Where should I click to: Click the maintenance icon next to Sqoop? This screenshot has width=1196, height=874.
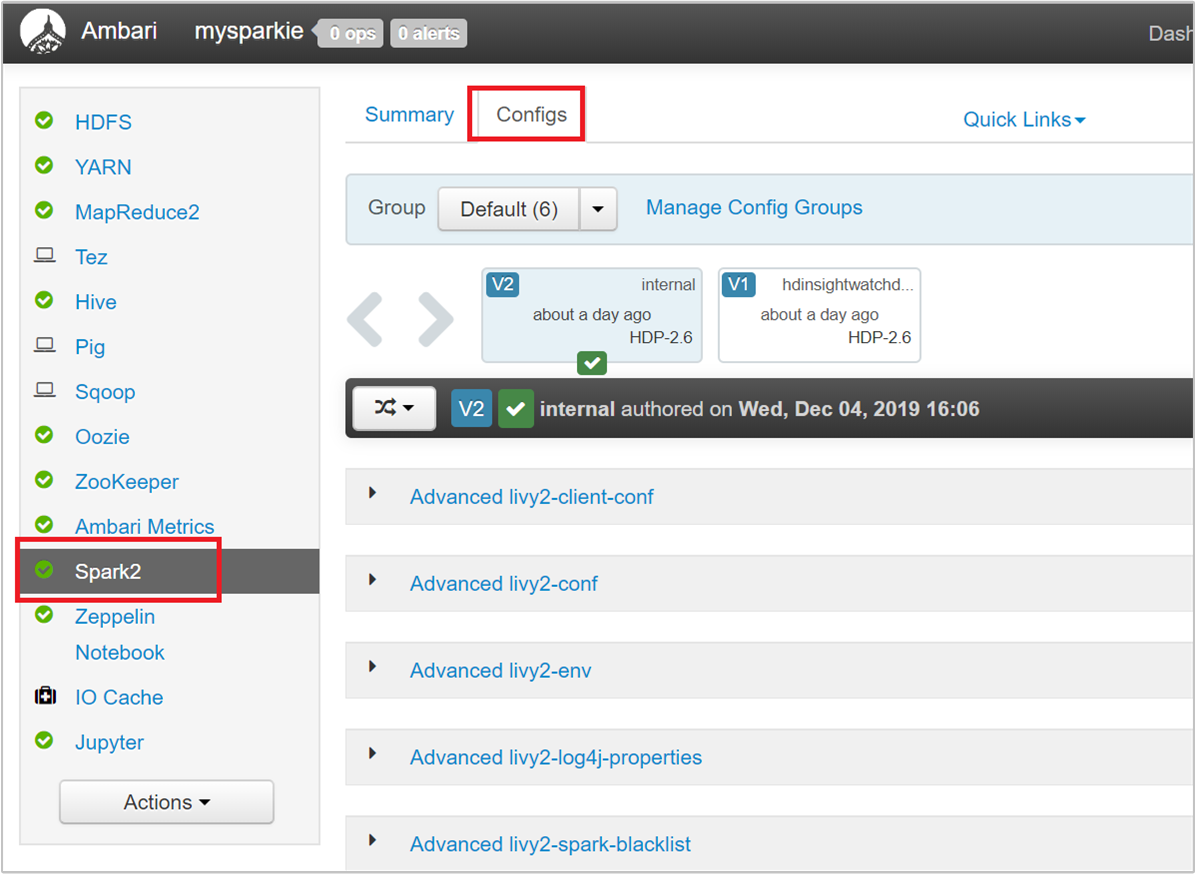[x=45, y=391]
